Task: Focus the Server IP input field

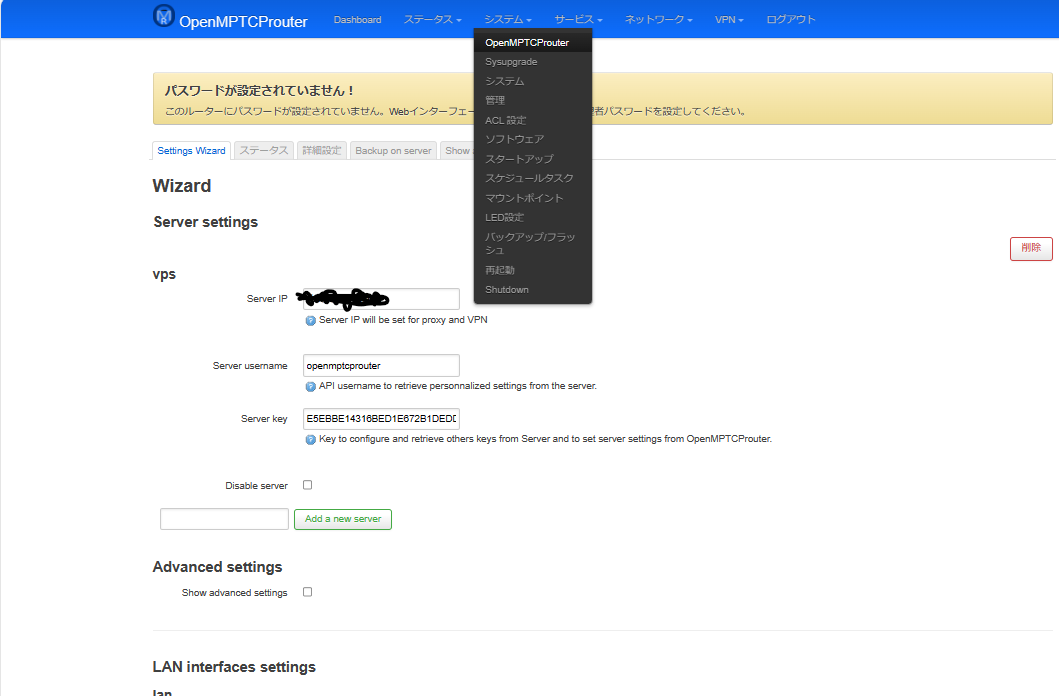Action: coord(381,299)
